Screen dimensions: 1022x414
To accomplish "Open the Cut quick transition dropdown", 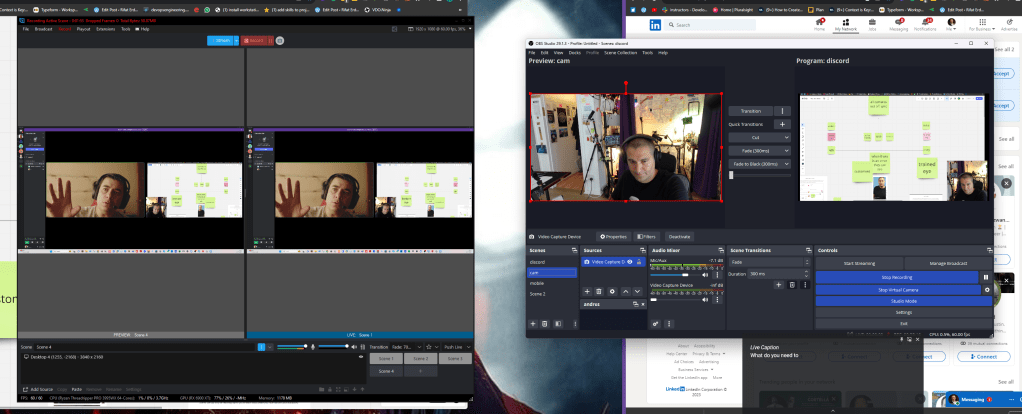I will tap(759, 138).
